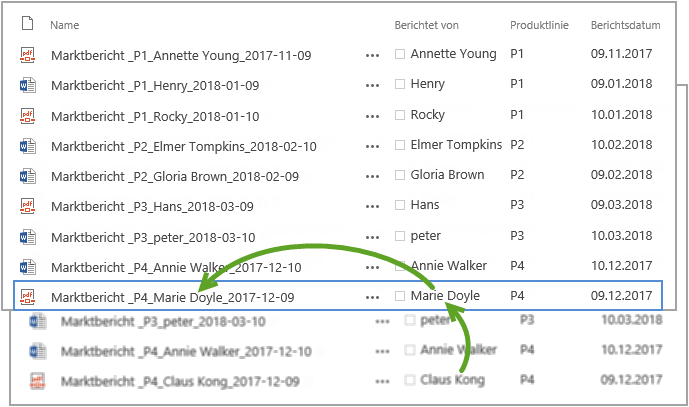The width and height of the screenshot is (689, 407).
Task: Tick the checkbox beside Gloria Brown
Action: (x=400, y=175)
